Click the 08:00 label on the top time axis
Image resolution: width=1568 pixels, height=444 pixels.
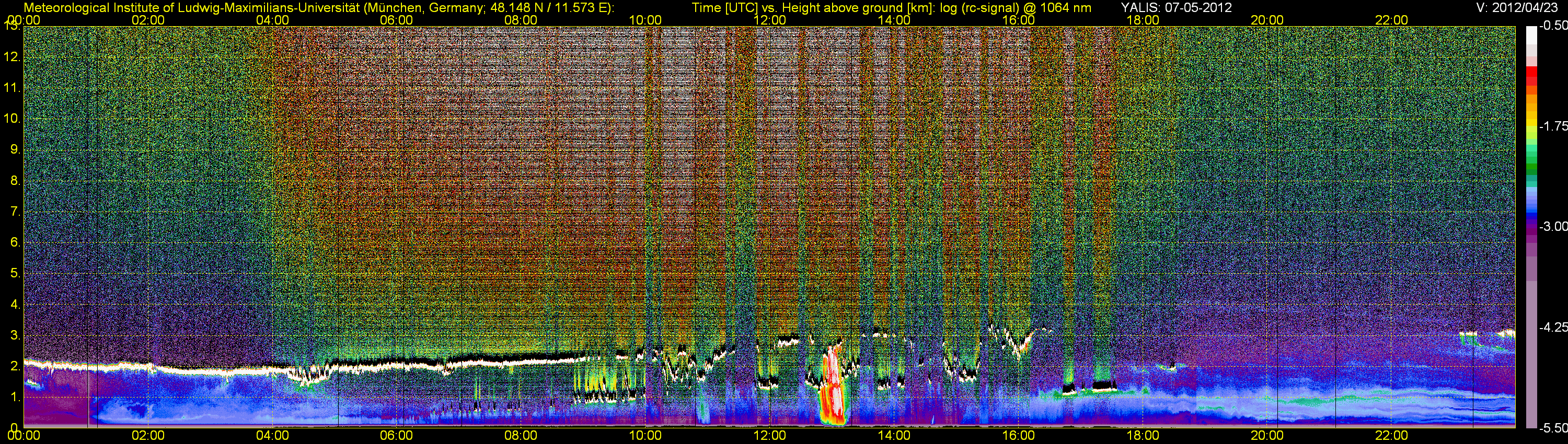(521, 20)
